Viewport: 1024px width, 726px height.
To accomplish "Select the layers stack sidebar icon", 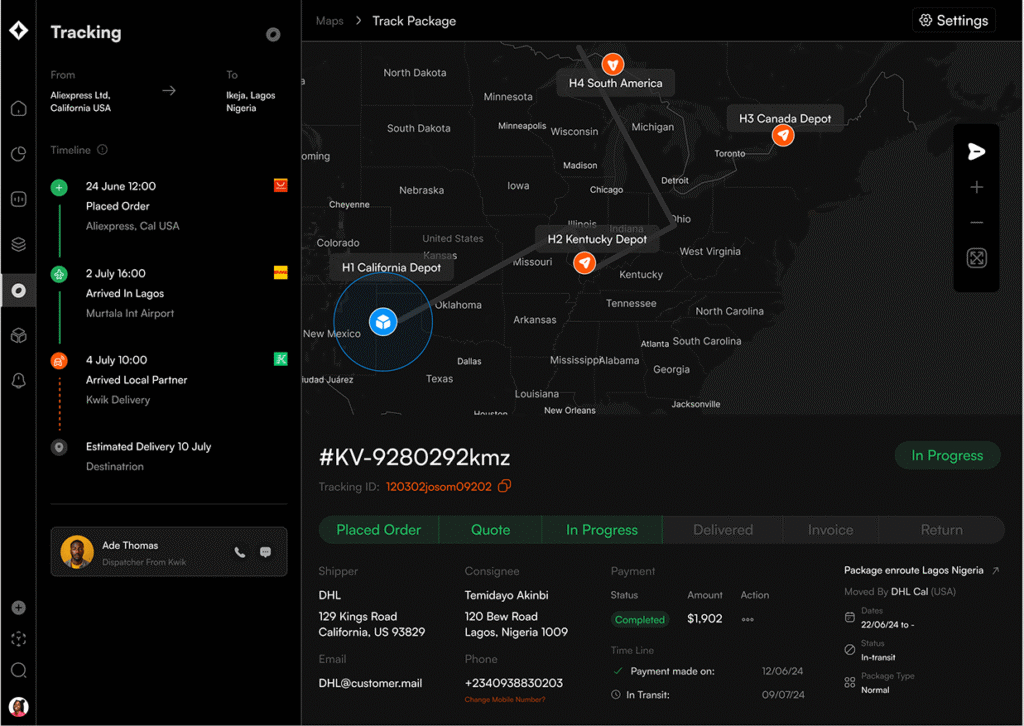I will [18, 245].
